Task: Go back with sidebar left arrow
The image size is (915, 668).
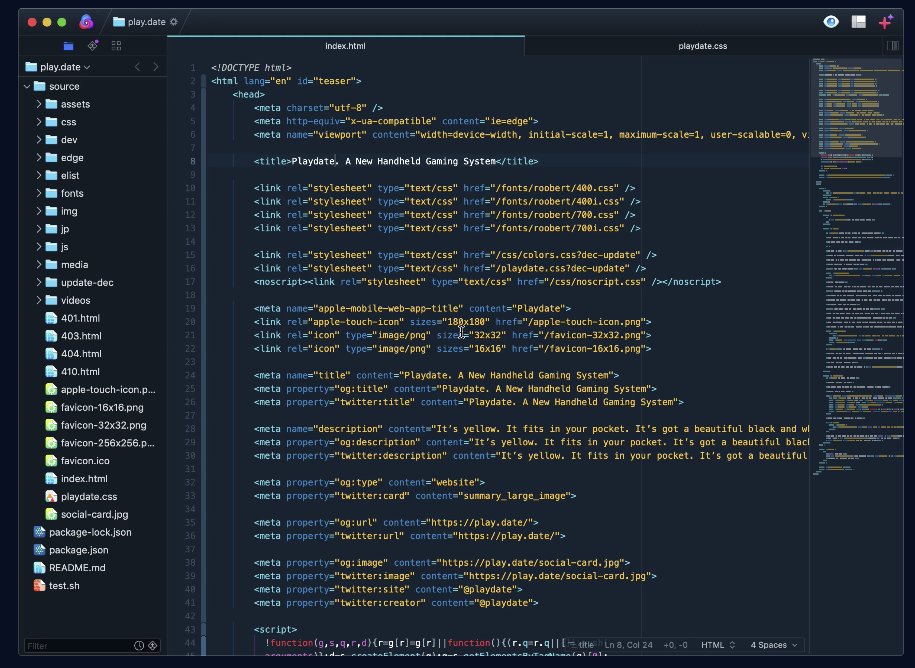Action: tap(137, 67)
